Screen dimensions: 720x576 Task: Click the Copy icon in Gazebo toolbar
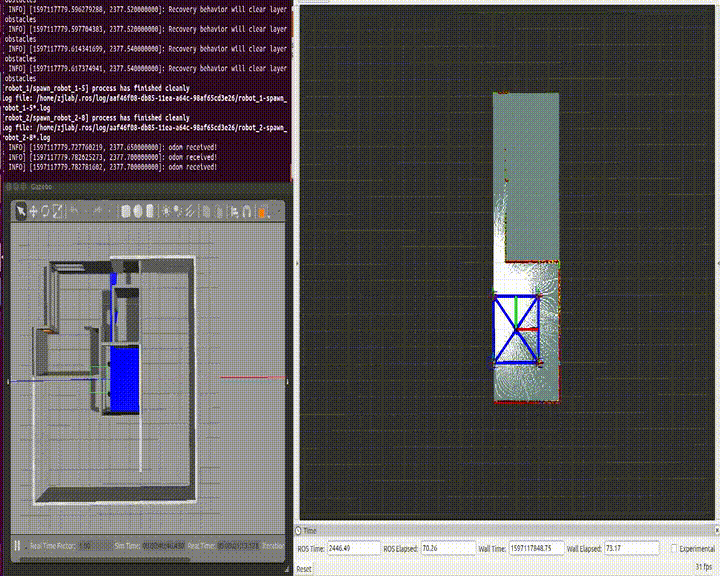(206, 212)
